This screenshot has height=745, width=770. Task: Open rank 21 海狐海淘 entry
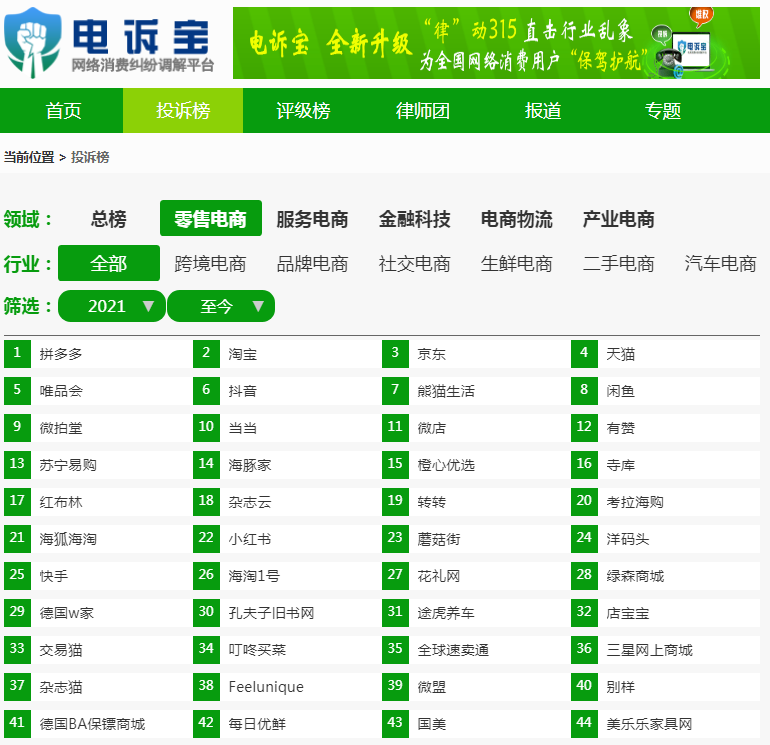(98, 539)
